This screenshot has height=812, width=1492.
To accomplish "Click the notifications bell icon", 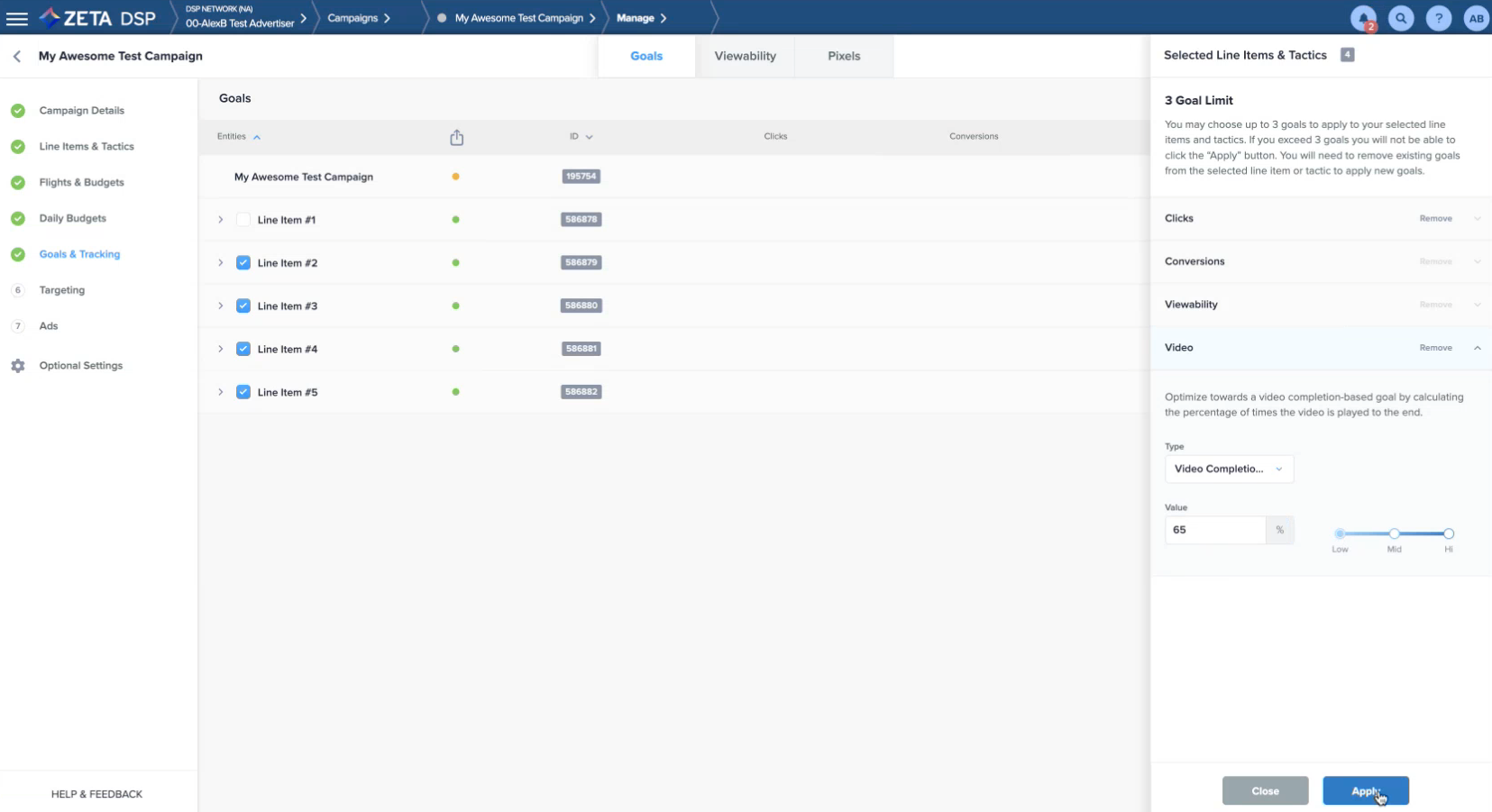I will pyautogui.click(x=1363, y=18).
